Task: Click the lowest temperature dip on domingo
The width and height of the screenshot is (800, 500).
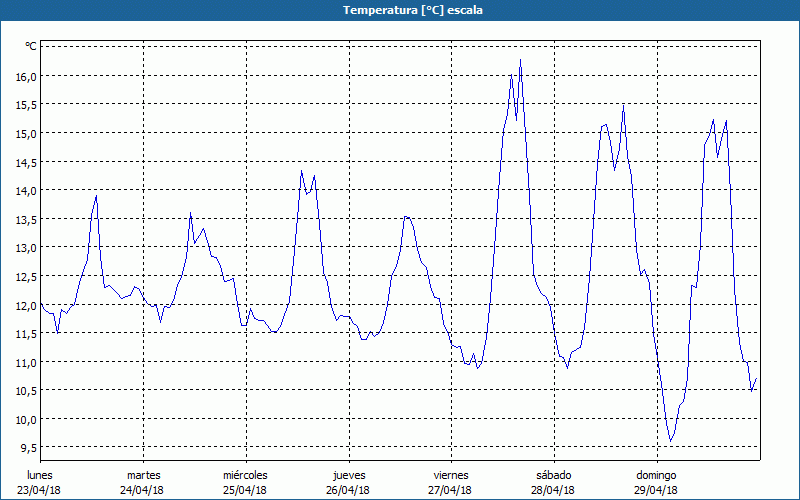Action: point(670,440)
